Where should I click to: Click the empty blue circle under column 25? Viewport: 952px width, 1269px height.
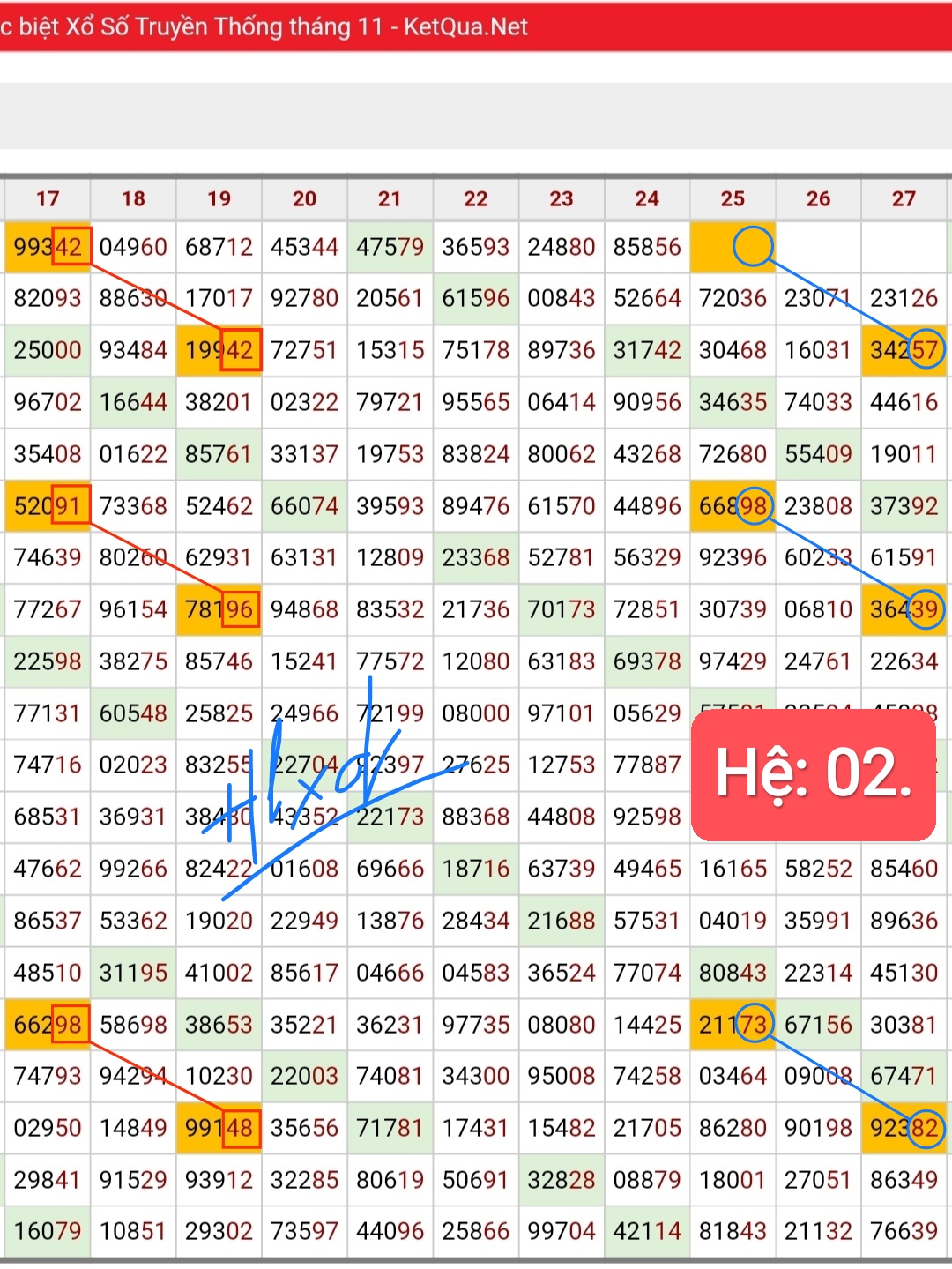click(x=753, y=246)
